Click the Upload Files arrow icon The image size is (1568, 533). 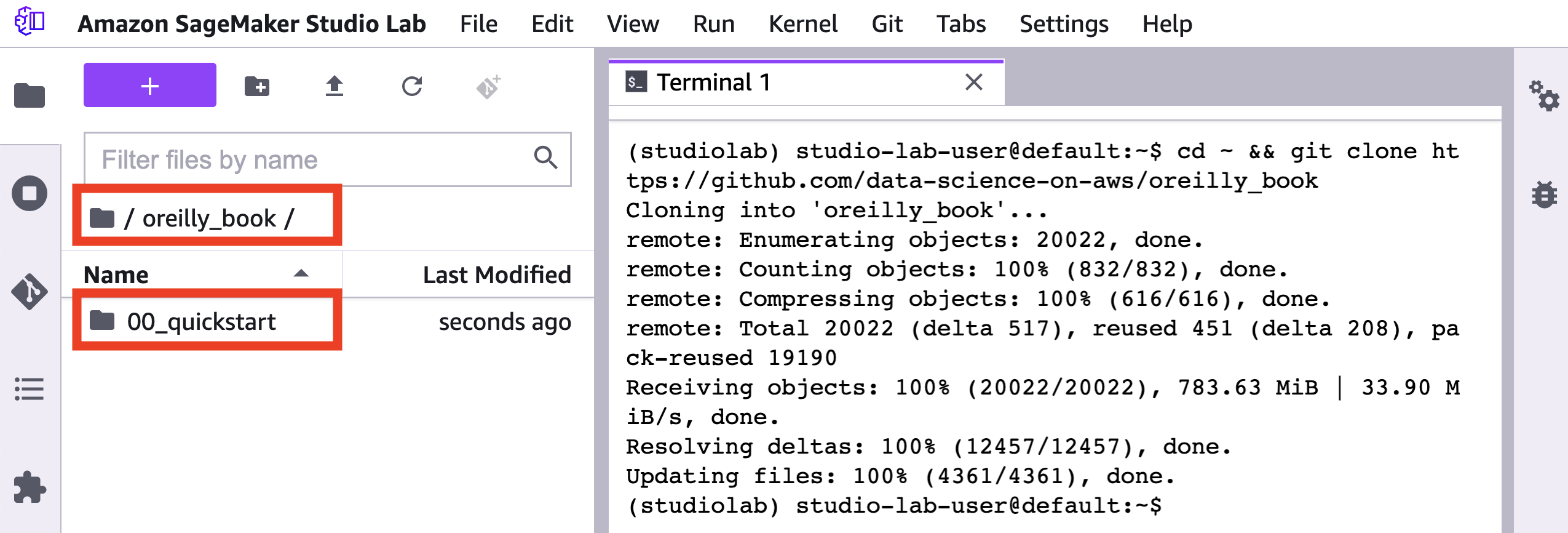[335, 86]
